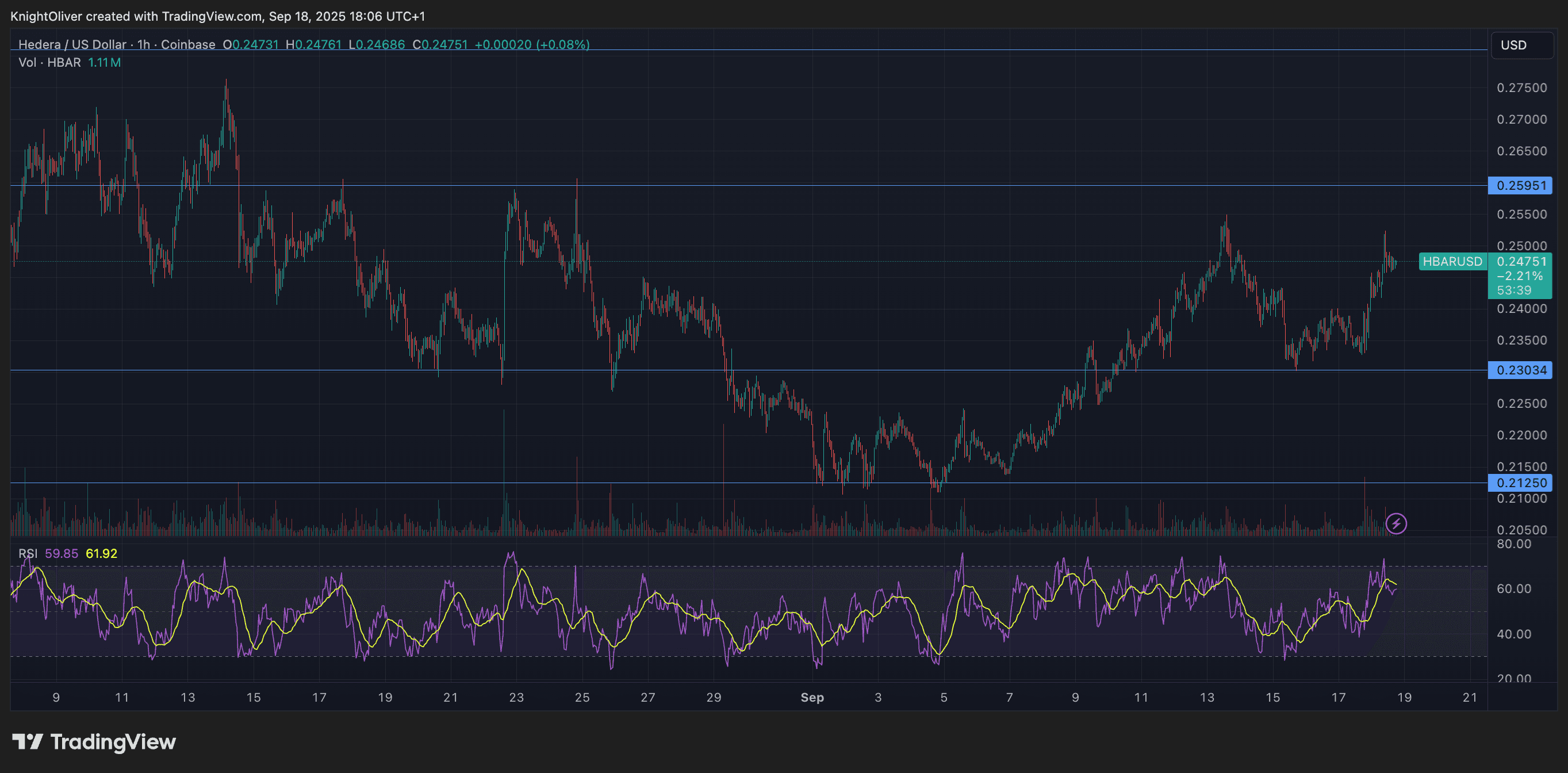Click the Coinbase exchange name in the legend

pos(189,44)
